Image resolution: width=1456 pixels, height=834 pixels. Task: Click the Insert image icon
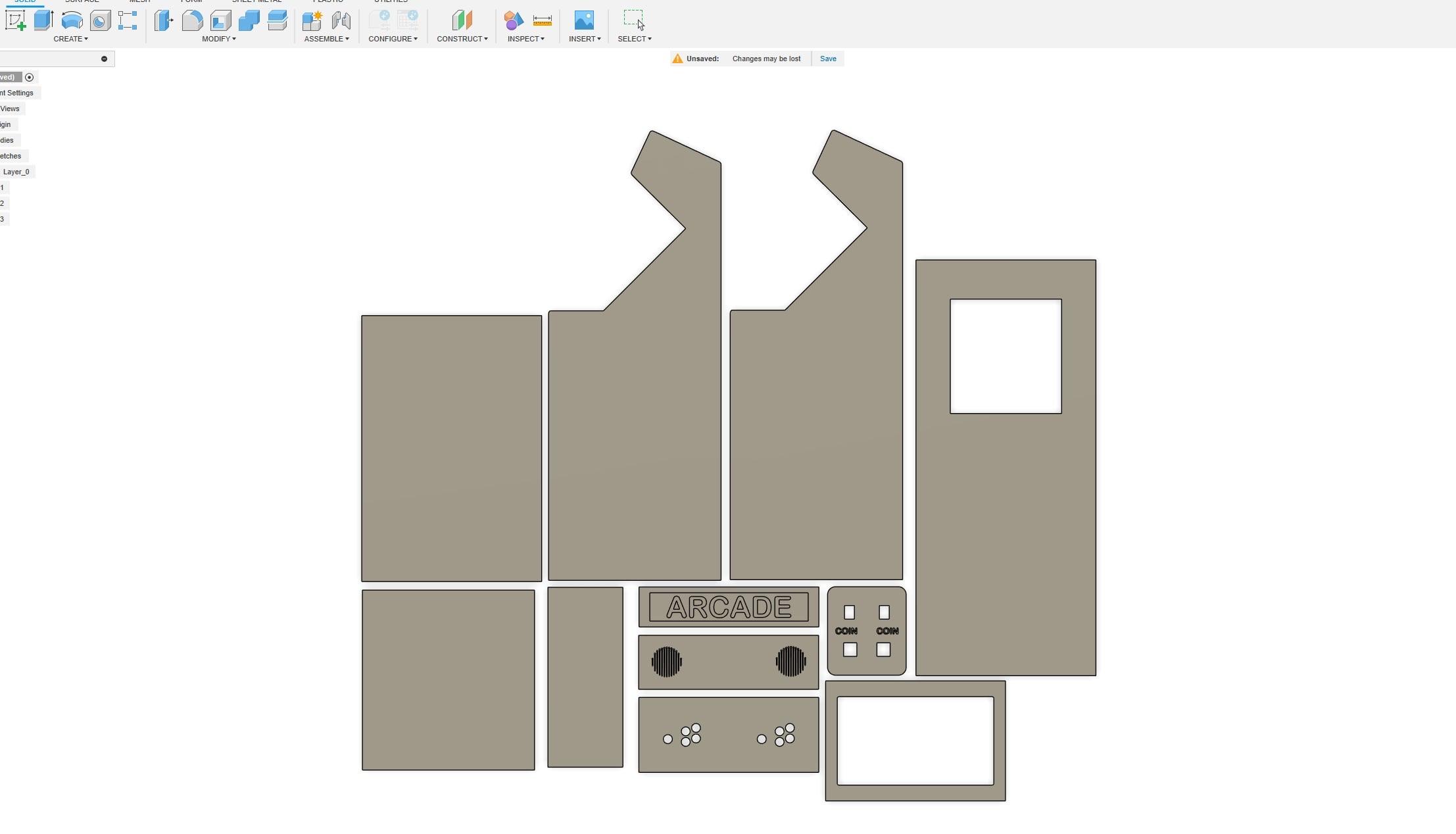[584, 20]
